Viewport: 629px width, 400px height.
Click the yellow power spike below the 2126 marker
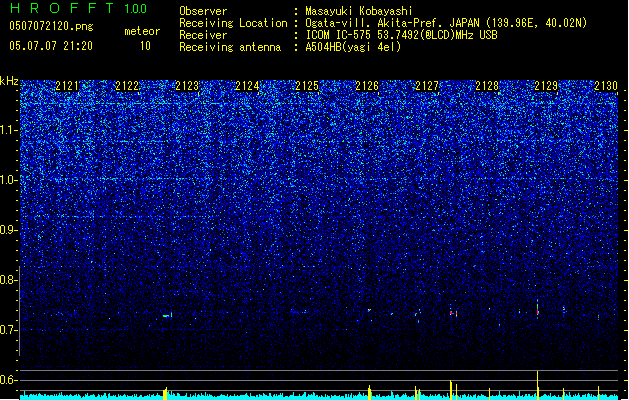[x=369, y=392]
